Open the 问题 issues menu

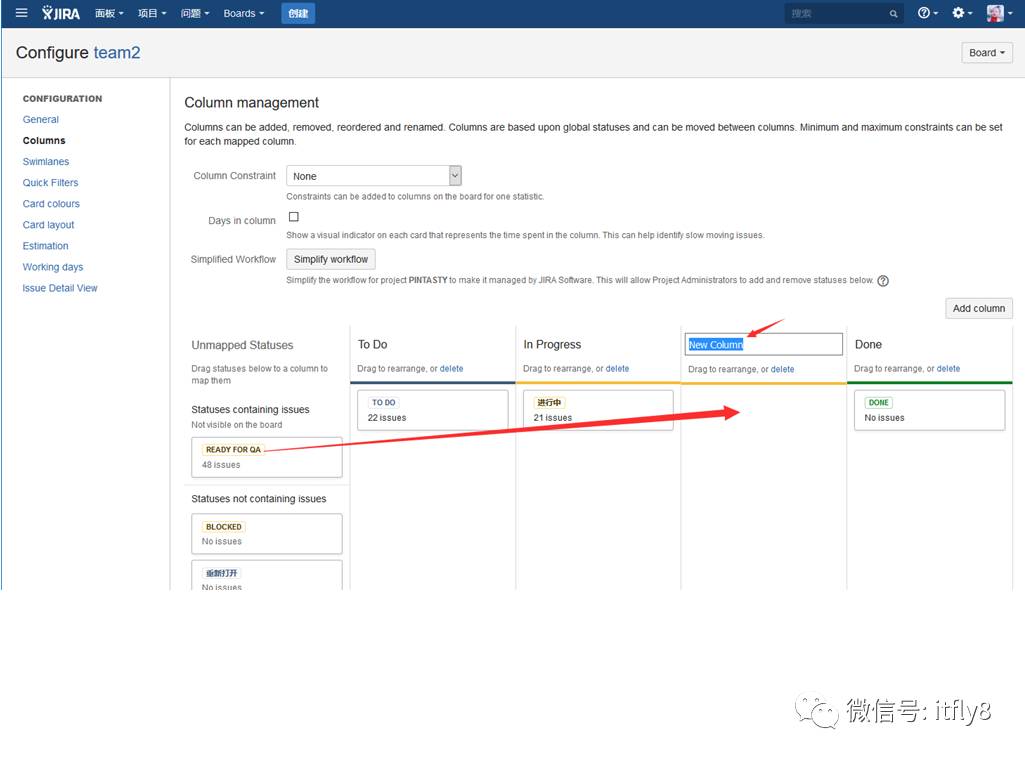coord(195,13)
